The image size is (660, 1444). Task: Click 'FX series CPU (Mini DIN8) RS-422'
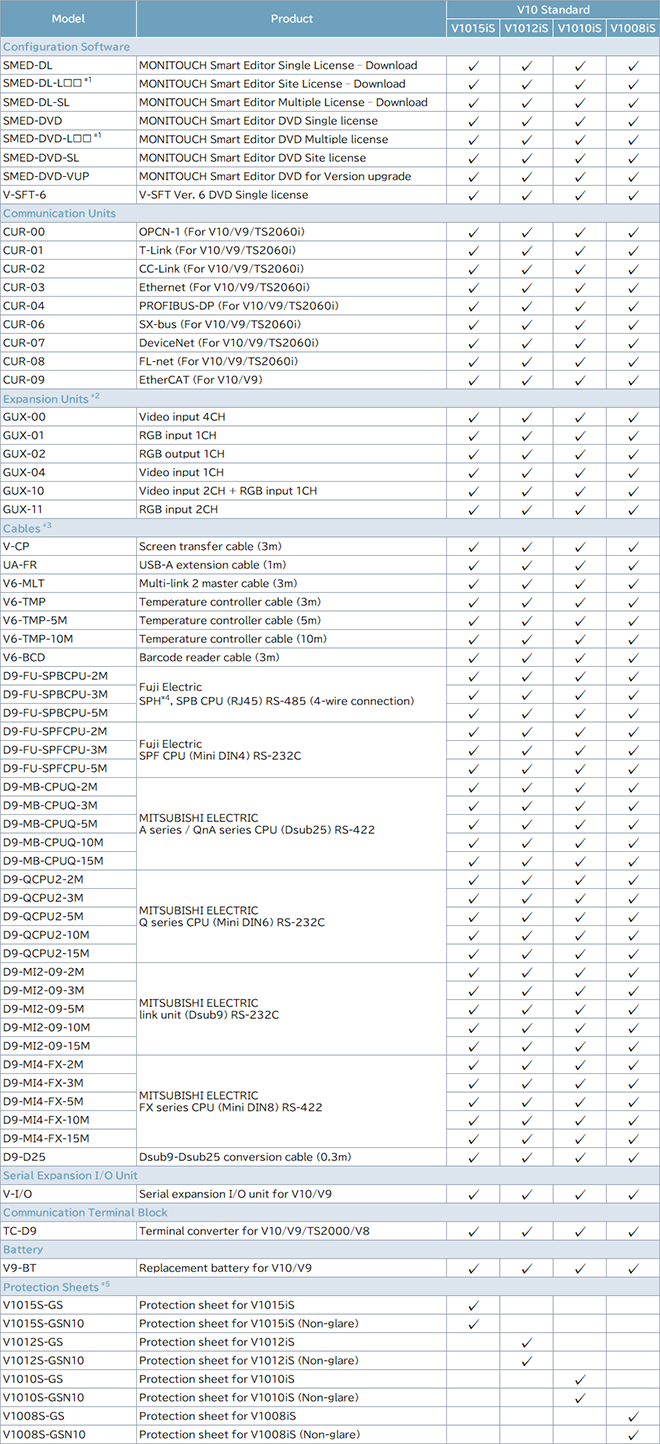coord(232,1107)
